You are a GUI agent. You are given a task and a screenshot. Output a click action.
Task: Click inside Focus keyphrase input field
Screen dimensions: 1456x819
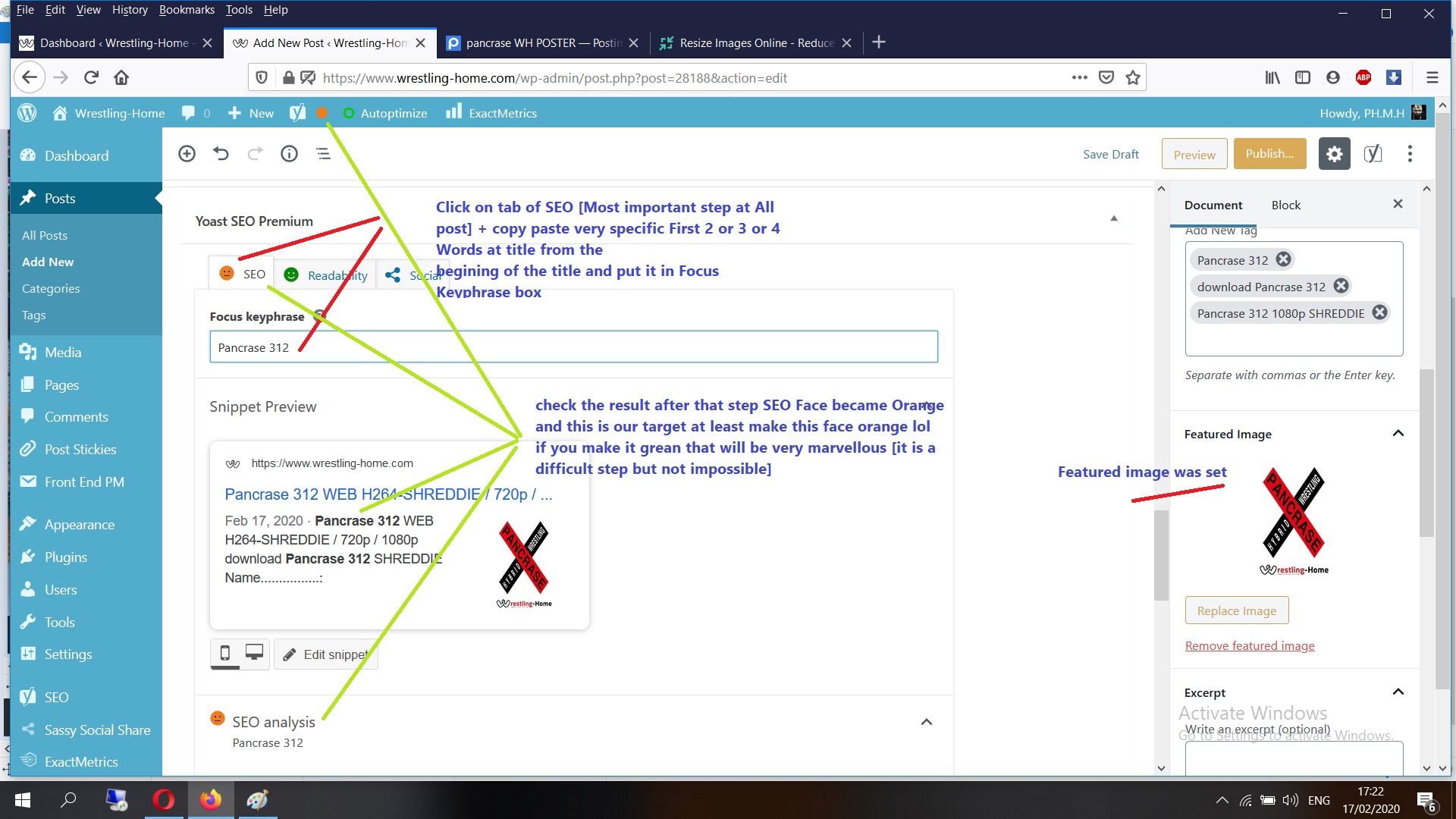[x=573, y=347]
